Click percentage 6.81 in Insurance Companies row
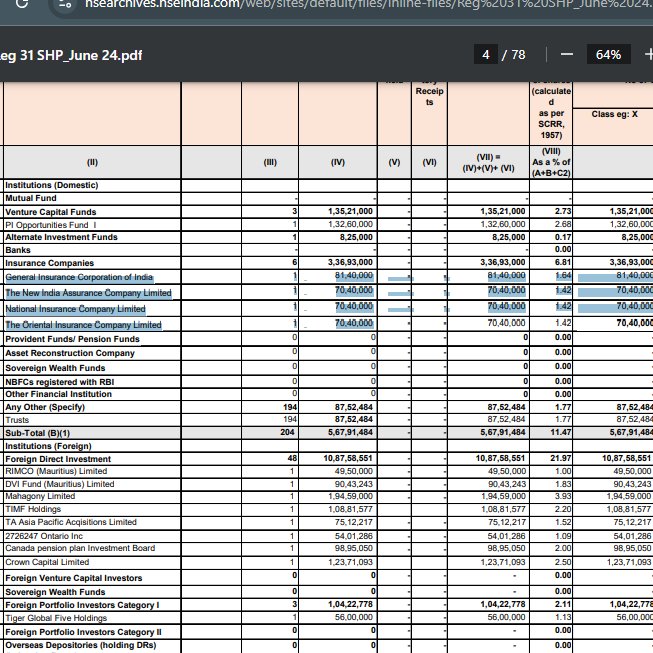 (563, 263)
